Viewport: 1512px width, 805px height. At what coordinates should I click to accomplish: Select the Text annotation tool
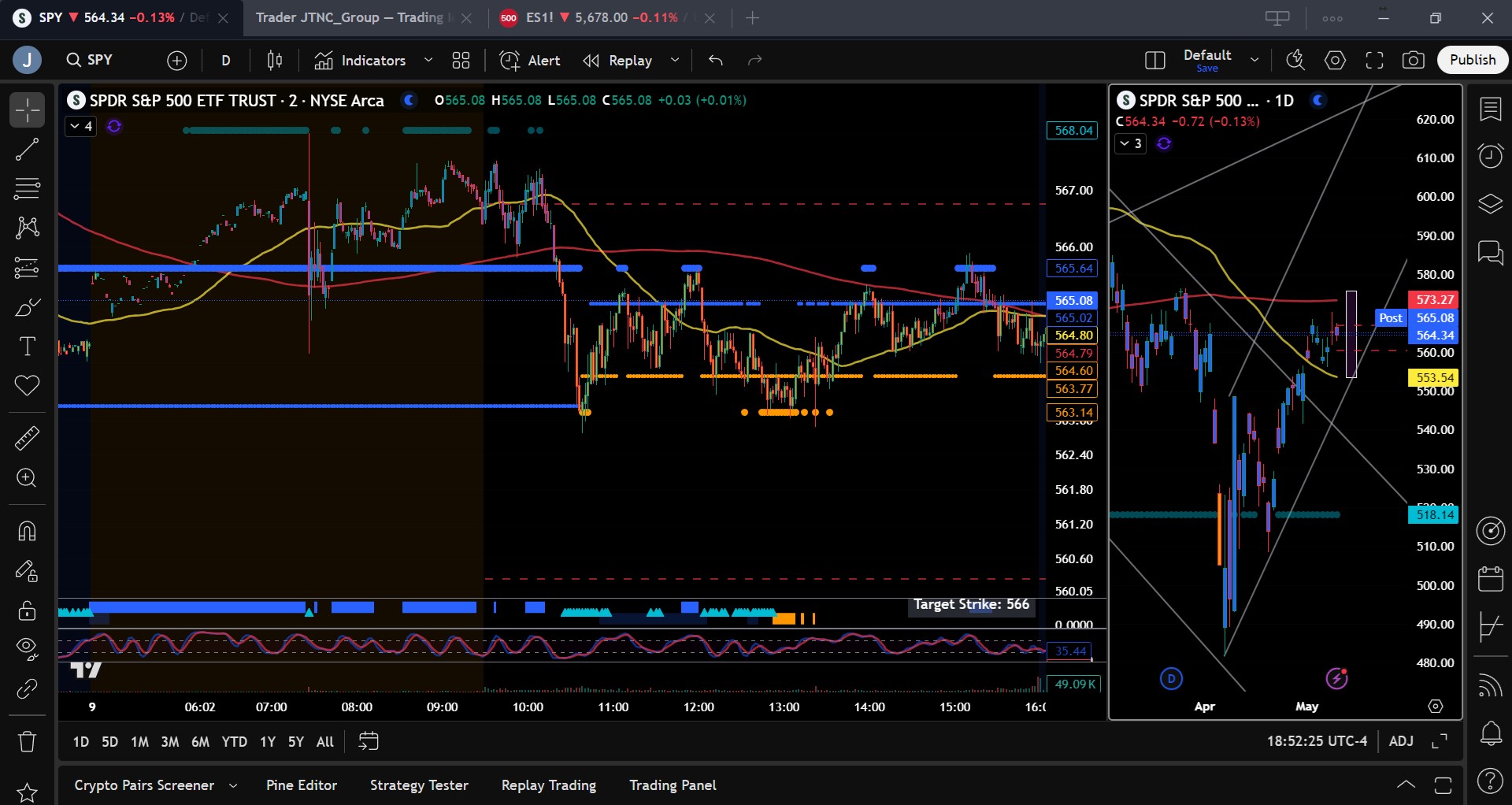[x=27, y=347]
